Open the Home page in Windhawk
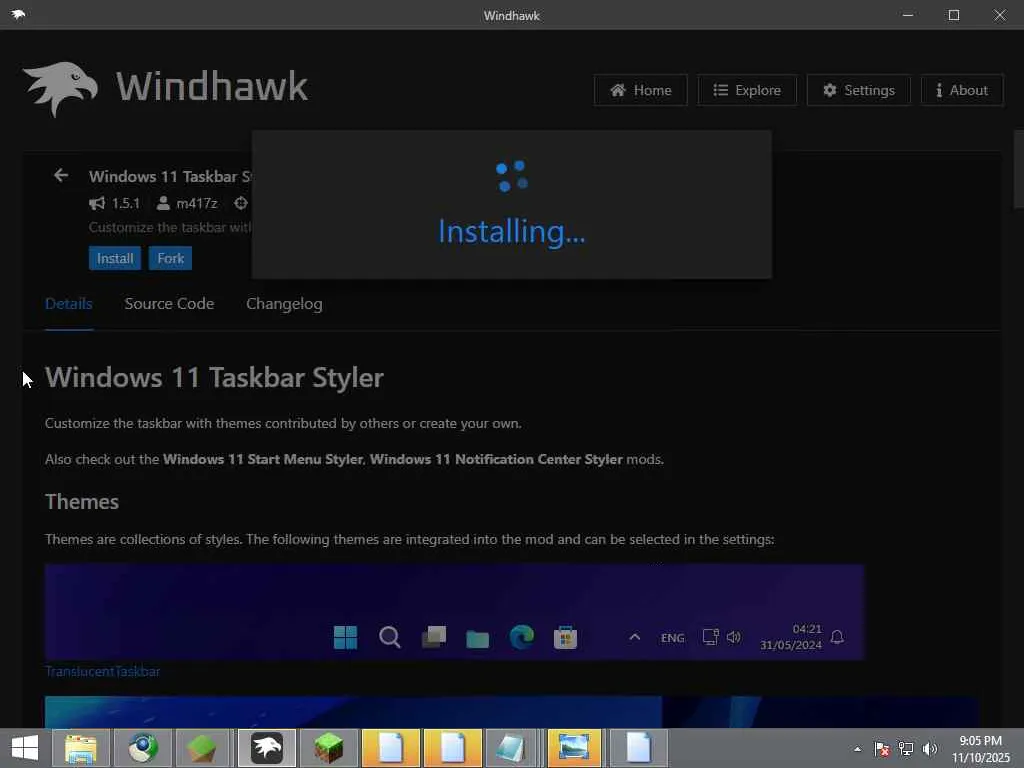The height and width of the screenshot is (768, 1024). 641,90
